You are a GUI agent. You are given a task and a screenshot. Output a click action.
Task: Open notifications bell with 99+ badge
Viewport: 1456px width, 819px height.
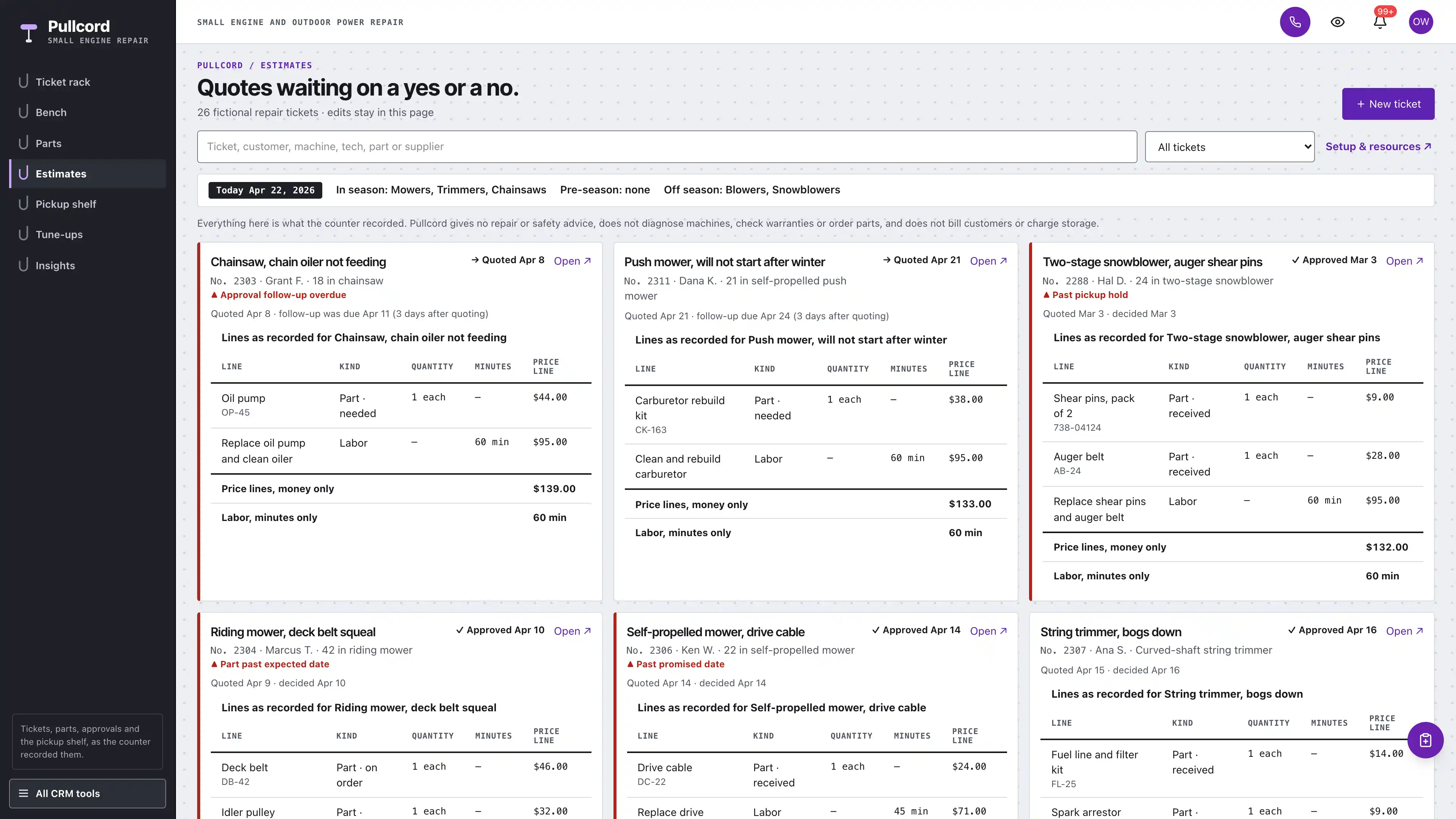(1380, 22)
